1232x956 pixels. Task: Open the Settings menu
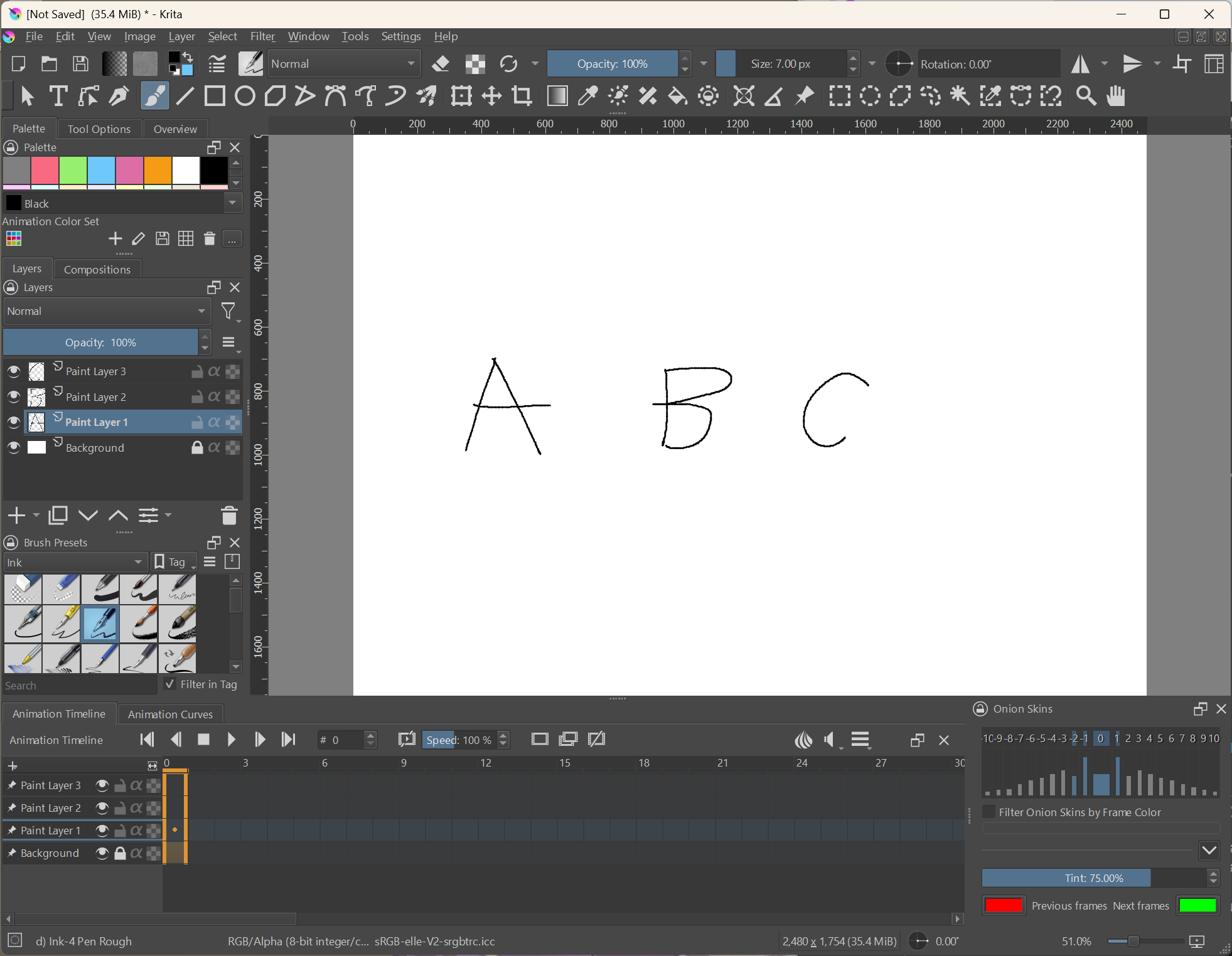pos(401,36)
